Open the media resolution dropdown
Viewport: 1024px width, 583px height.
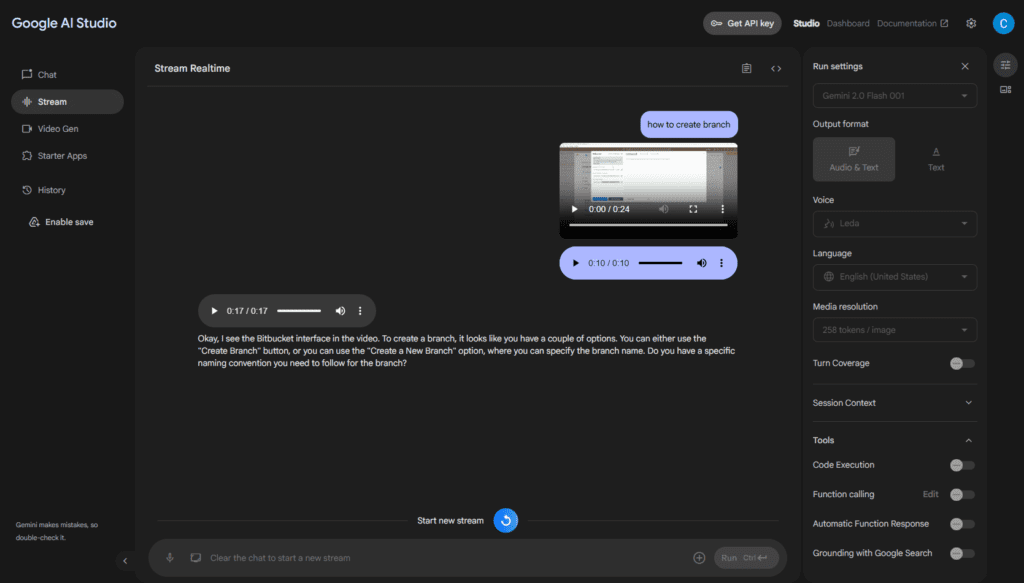[x=895, y=330]
